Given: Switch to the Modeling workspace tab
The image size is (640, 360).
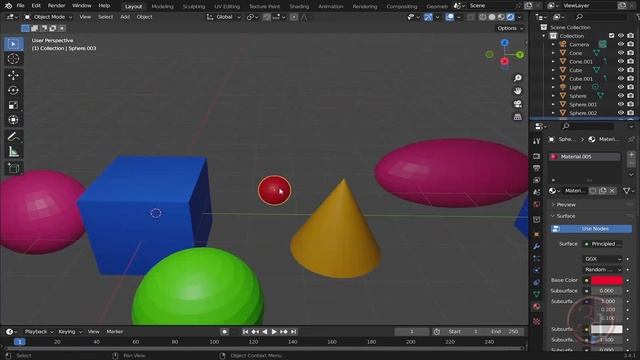Looking at the screenshot, I should [x=162, y=7].
